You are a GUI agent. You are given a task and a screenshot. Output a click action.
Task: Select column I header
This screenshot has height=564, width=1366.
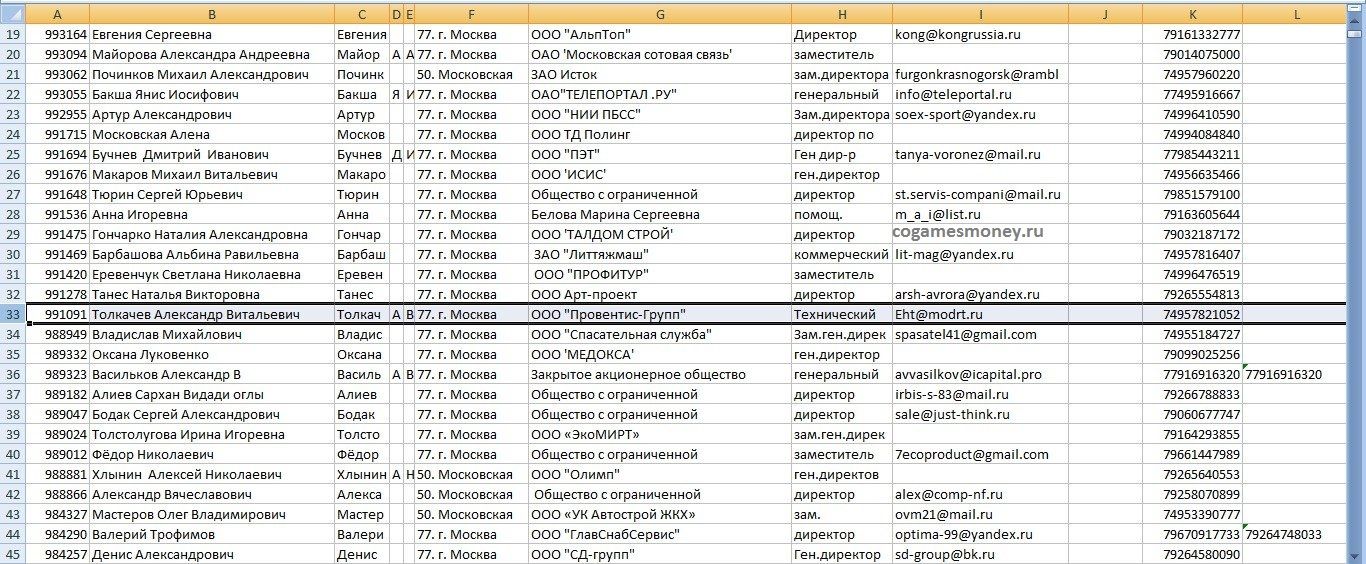point(980,13)
